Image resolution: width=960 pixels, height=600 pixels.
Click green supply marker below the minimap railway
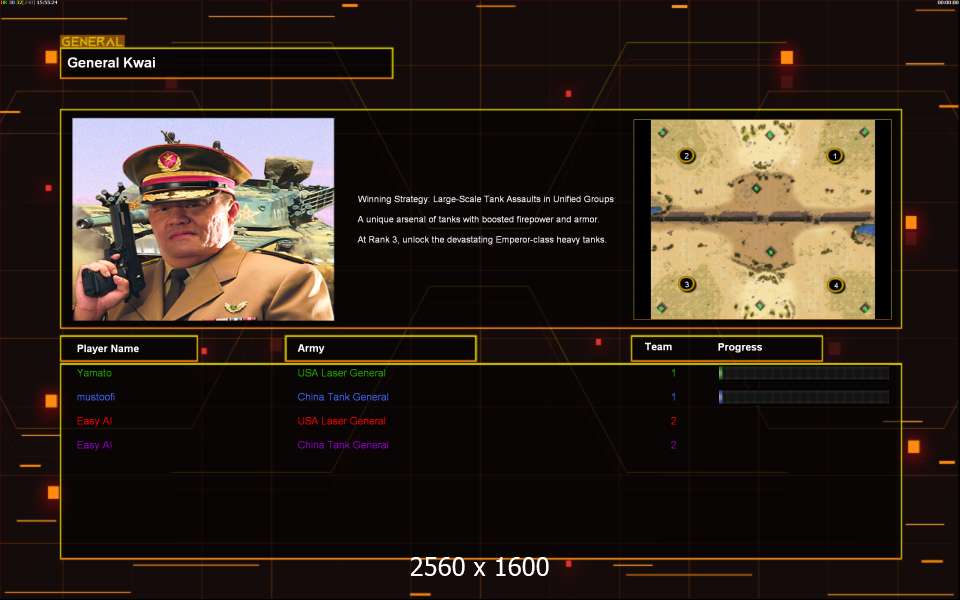pyautogui.click(x=771, y=252)
